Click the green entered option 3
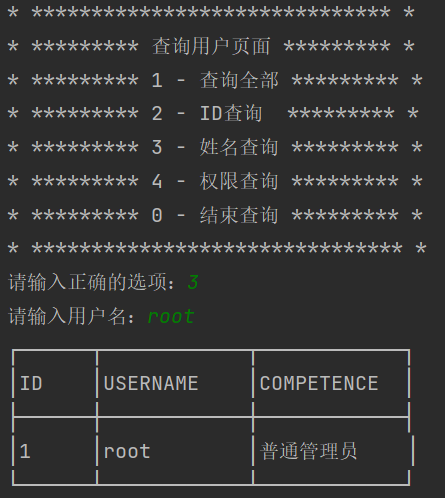Viewport: 445px width, 498px height. (x=193, y=282)
